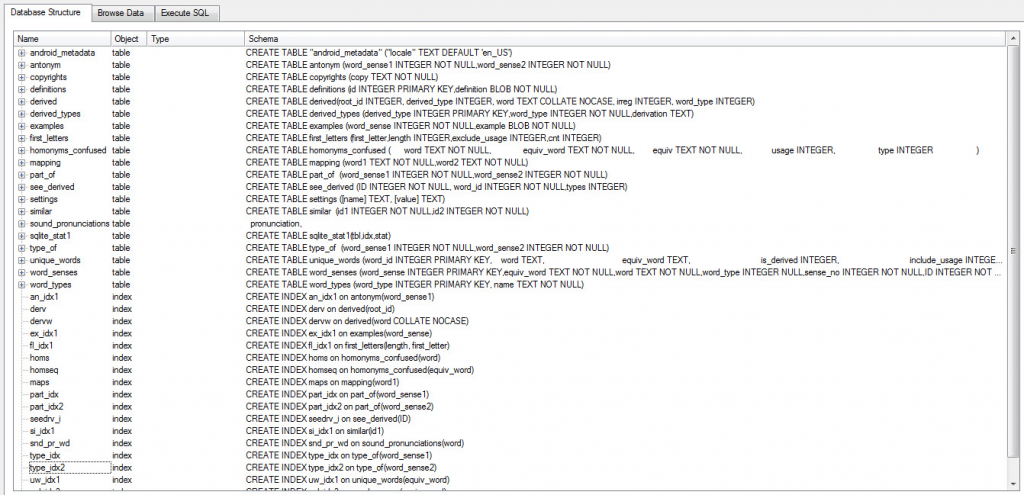Expand the sqlite_stat1 table node
This screenshot has height=495, width=1024.
(21, 235)
